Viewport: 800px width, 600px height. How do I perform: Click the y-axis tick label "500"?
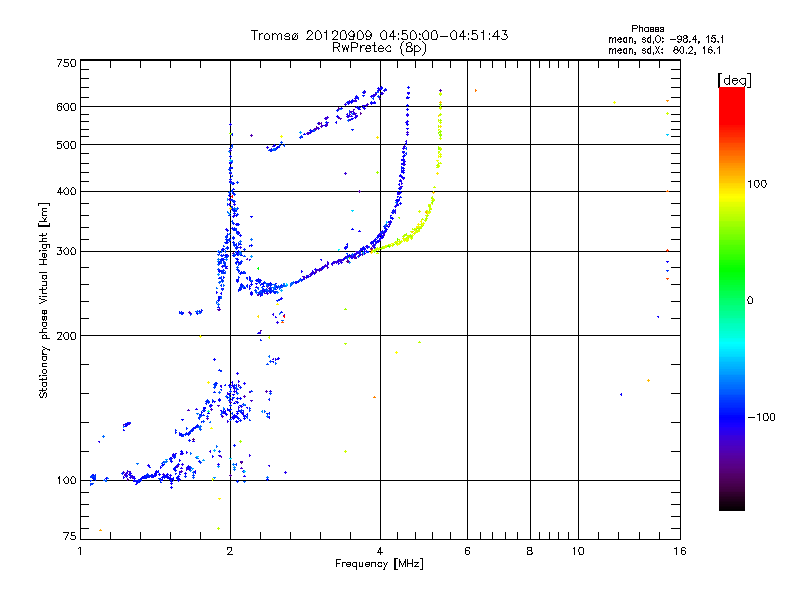click(x=66, y=145)
